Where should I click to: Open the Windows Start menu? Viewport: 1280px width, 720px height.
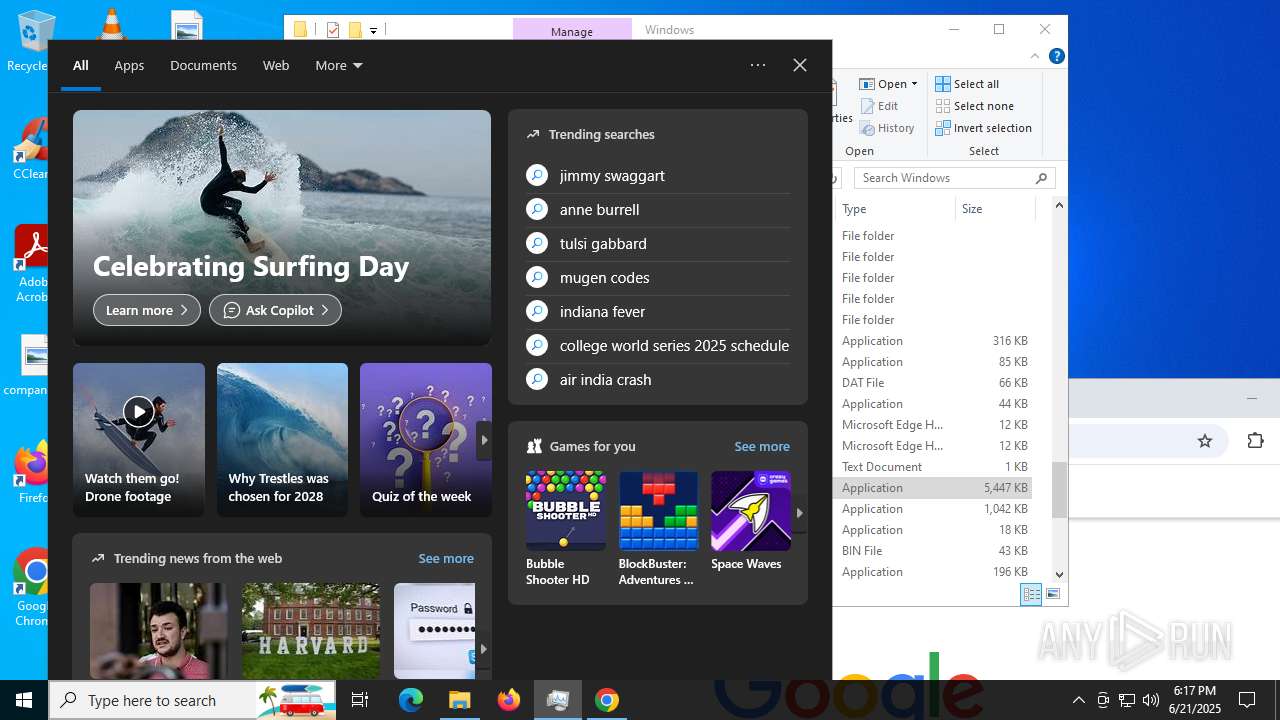(x=24, y=700)
